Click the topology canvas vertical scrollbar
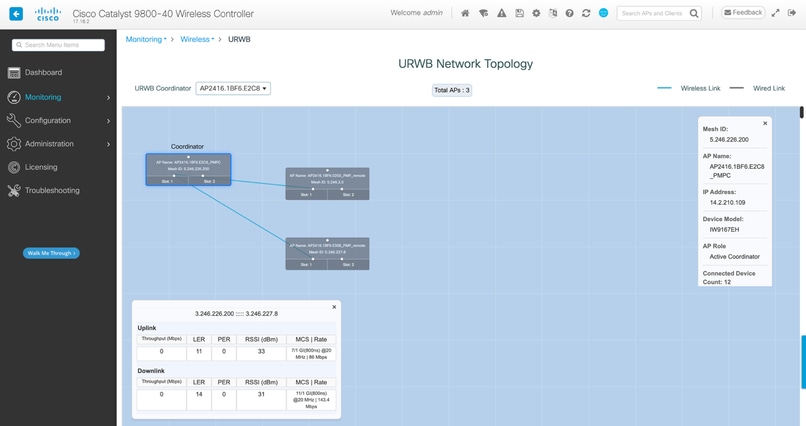Image resolution: width=806 pixels, height=426 pixels. (801, 112)
